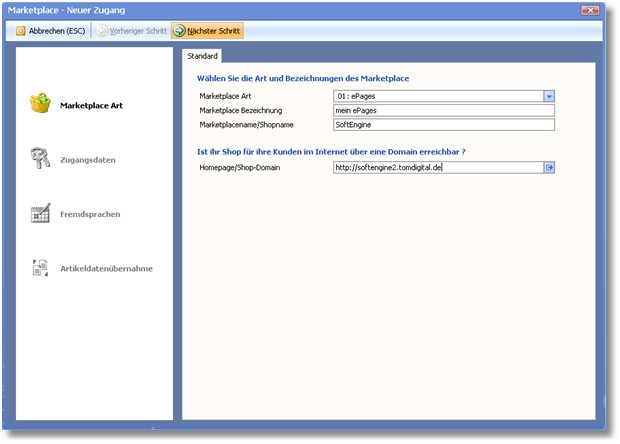Focus the Marketplacename/Shopname text field
The width and height of the screenshot is (620, 444).
[443, 126]
